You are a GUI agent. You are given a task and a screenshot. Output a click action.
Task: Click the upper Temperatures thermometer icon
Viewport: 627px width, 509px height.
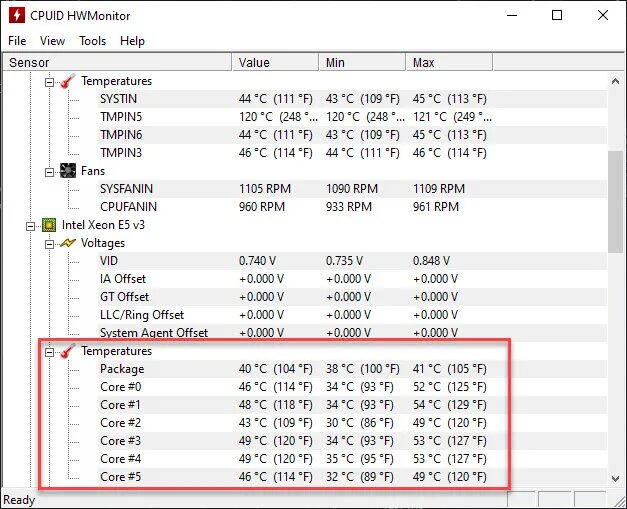point(68,81)
